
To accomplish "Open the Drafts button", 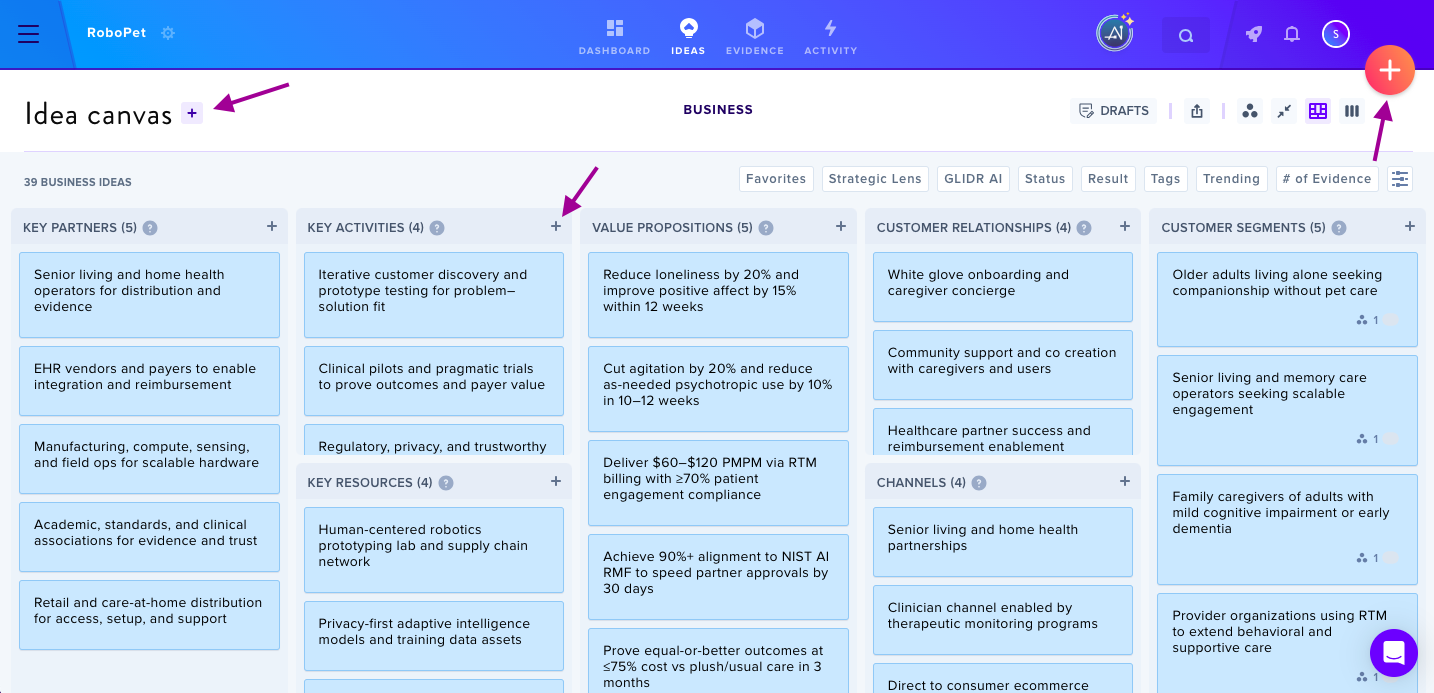I will point(1114,111).
